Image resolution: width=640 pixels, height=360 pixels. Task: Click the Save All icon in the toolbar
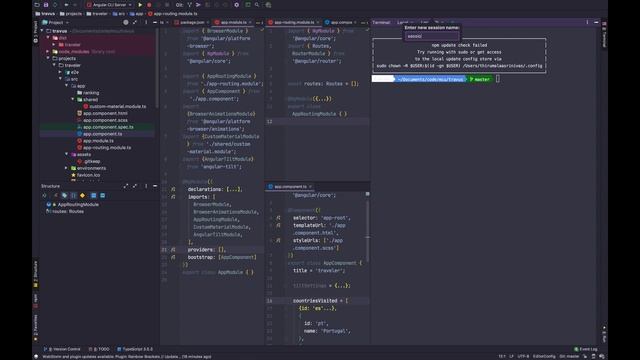(x=46, y=5)
